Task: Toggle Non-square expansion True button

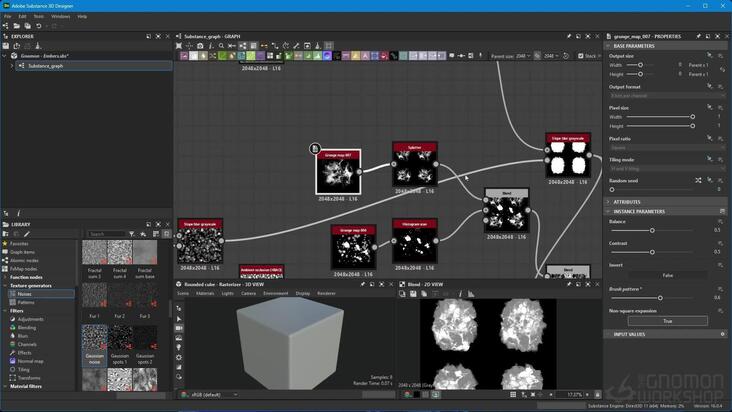Action: coord(668,321)
